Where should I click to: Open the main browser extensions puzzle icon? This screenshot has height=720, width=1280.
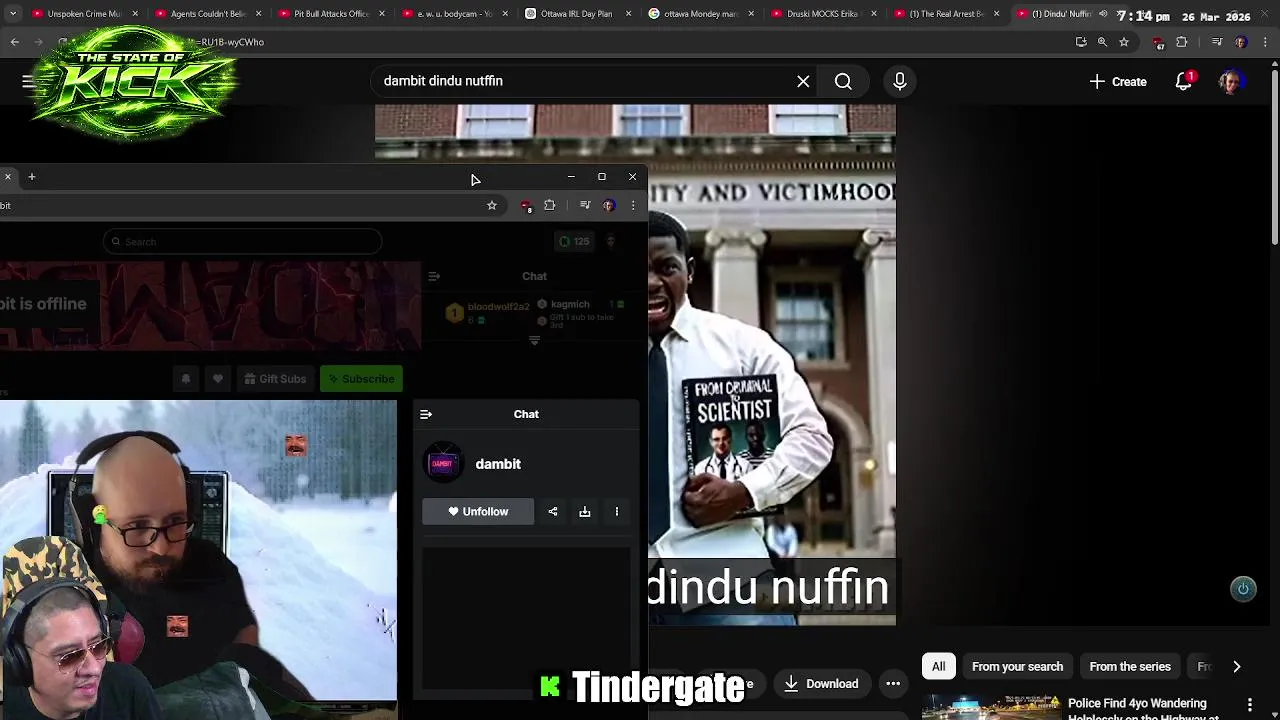[x=1182, y=42]
